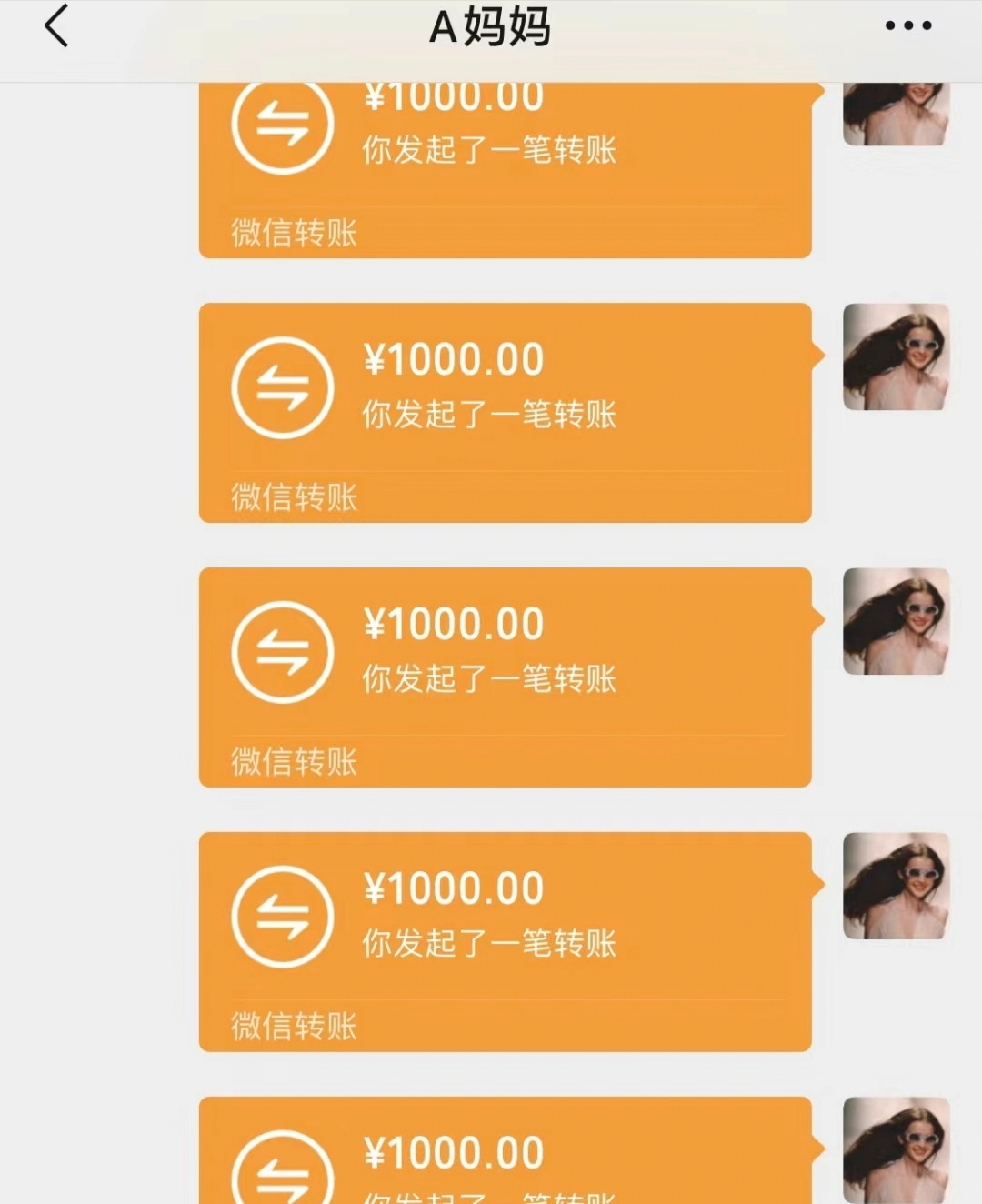Tap 你发起了一笔转账 text in fourth bubble
This screenshot has height=1204, width=982.
(489, 944)
